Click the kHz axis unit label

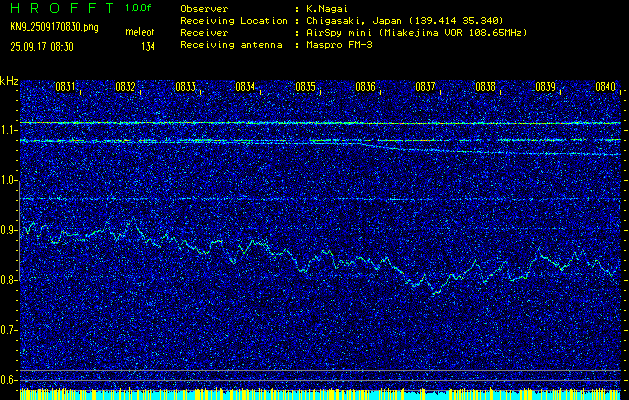pyautogui.click(x=9, y=81)
